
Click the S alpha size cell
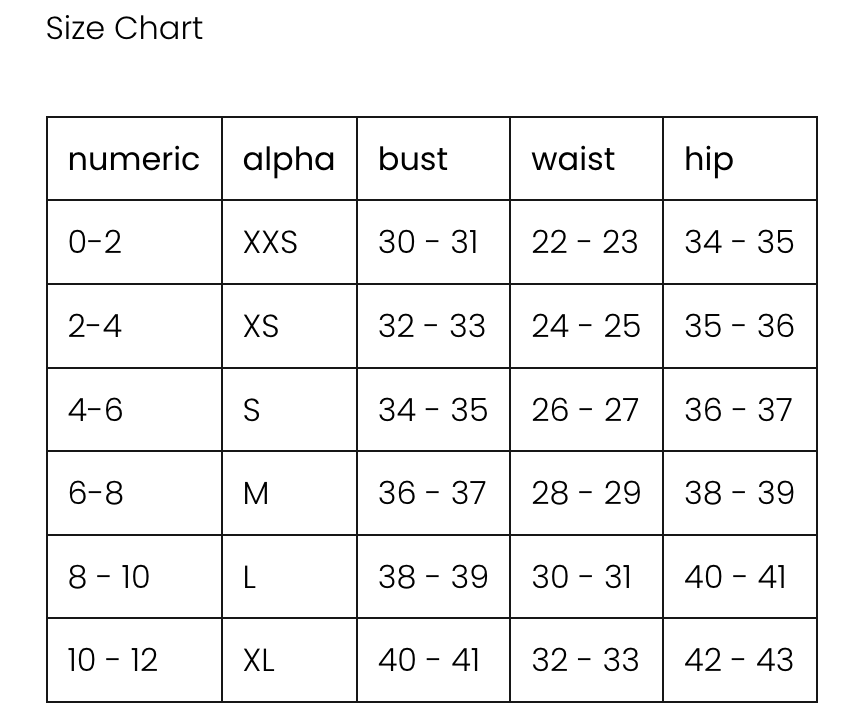252,410
